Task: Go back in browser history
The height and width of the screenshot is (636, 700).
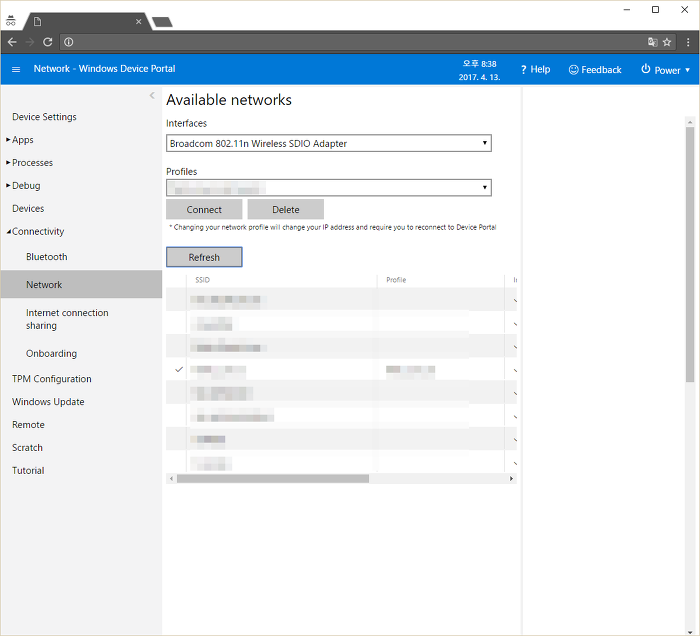Action: (12, 42)
